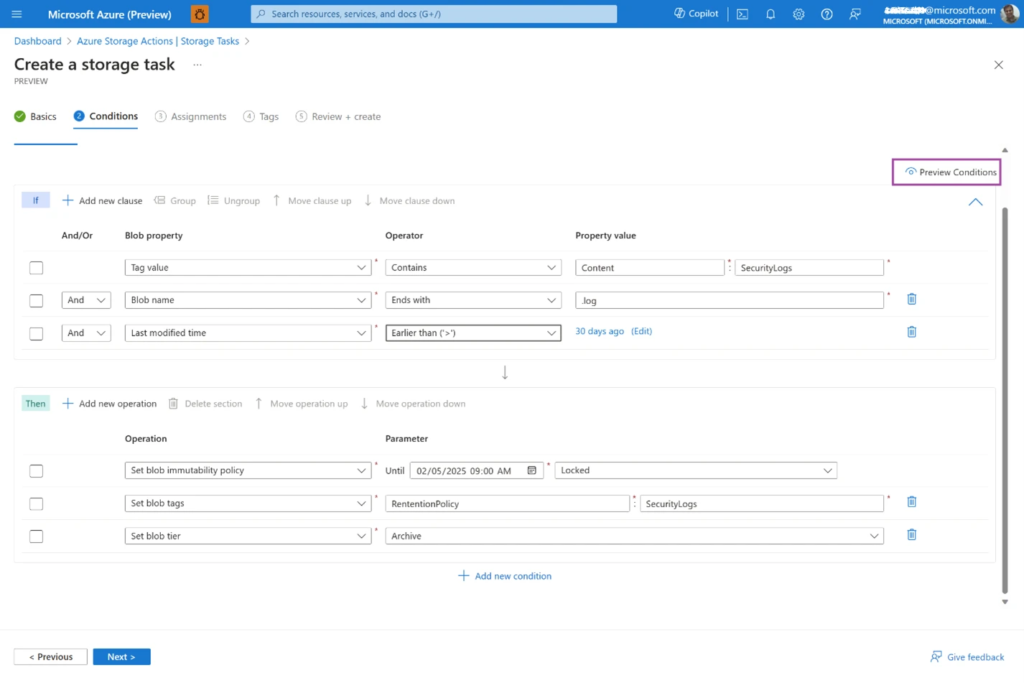The height and width of the screenshot is (683, 1024).
Task: Select the Last modified time row checkbox
Action: pos(36,332)
